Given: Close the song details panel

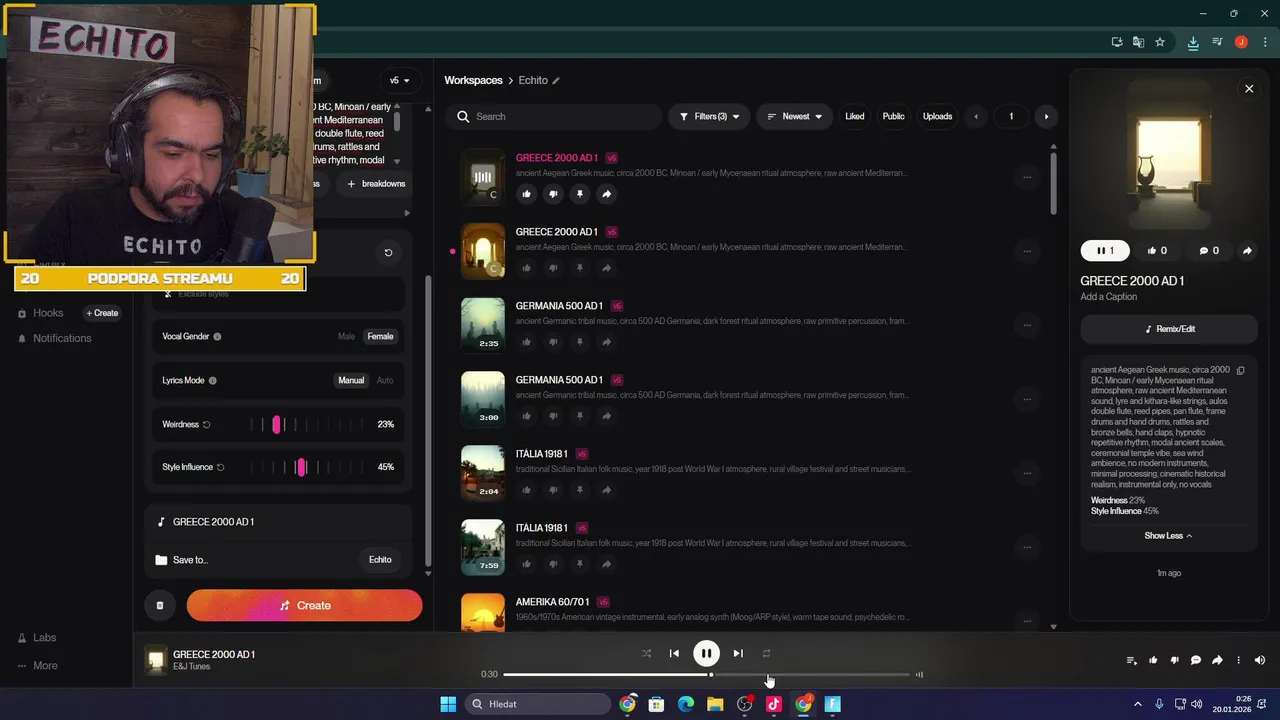Looking at the screenshot, I should point(1249,89).
